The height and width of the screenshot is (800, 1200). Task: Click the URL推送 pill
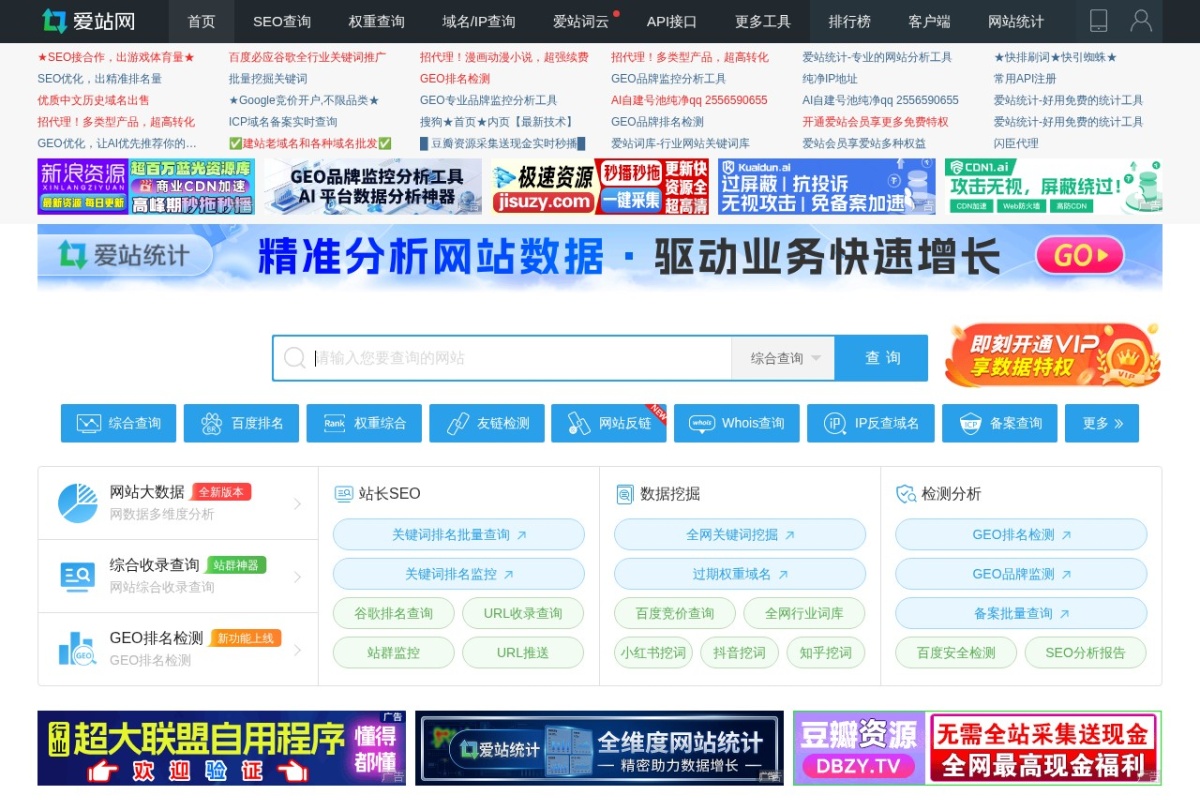(x=523, y=652)
